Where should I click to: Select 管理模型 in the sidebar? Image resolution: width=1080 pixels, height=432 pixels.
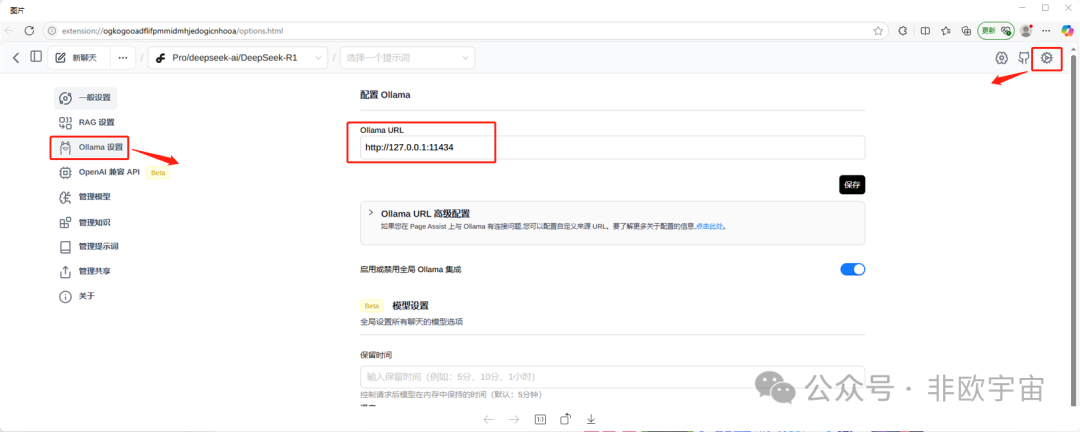[85, 197]
